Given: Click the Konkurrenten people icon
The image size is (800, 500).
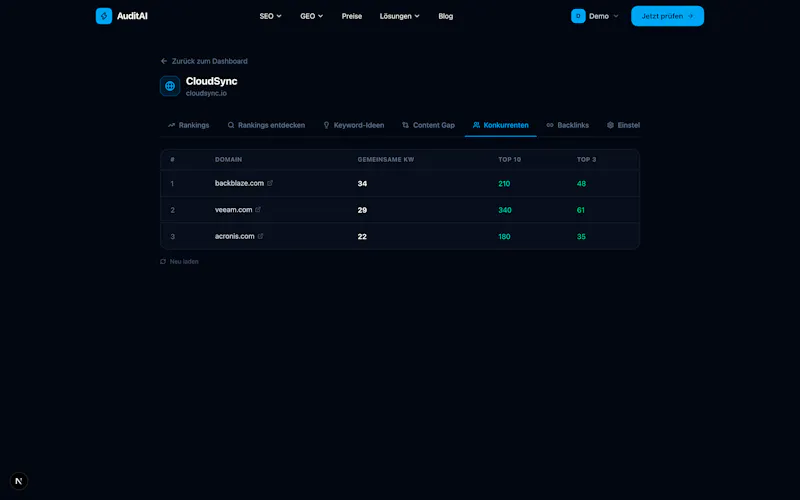Looking at the screenshot, I should pos(477,125).
